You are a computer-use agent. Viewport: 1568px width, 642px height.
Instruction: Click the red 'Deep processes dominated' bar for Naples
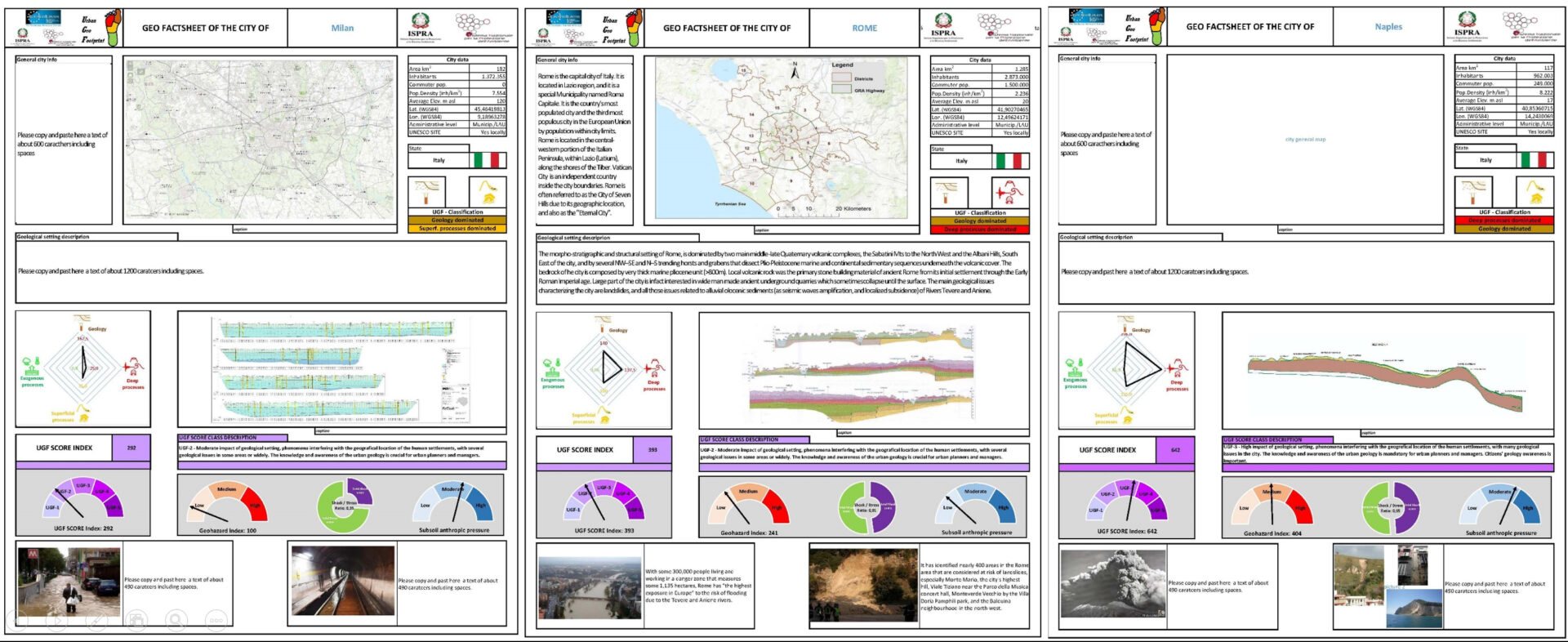(1504, 221)
